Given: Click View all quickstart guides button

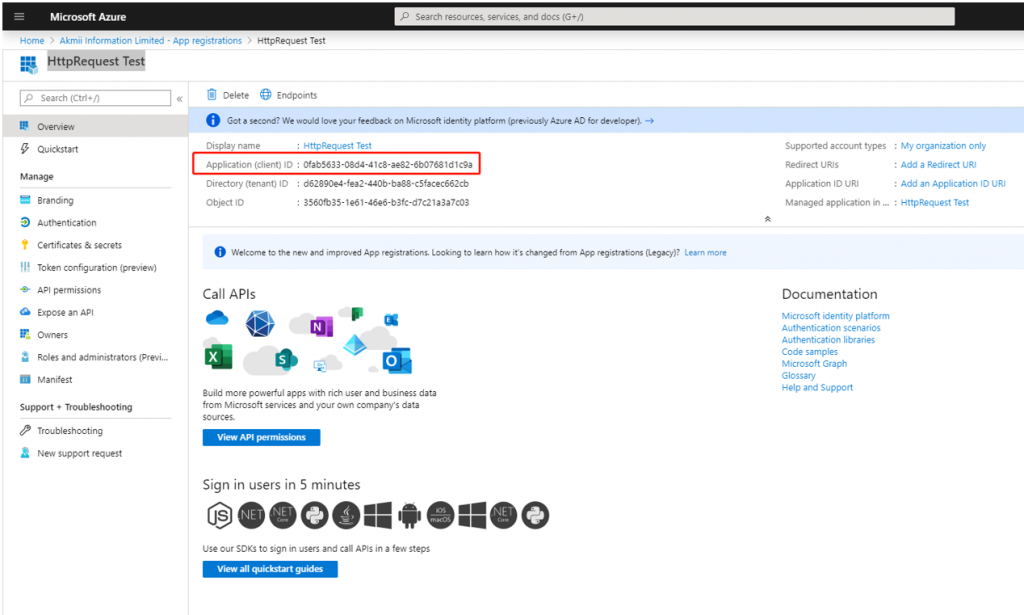Looking at the screenshot, I should coord(270,569).
